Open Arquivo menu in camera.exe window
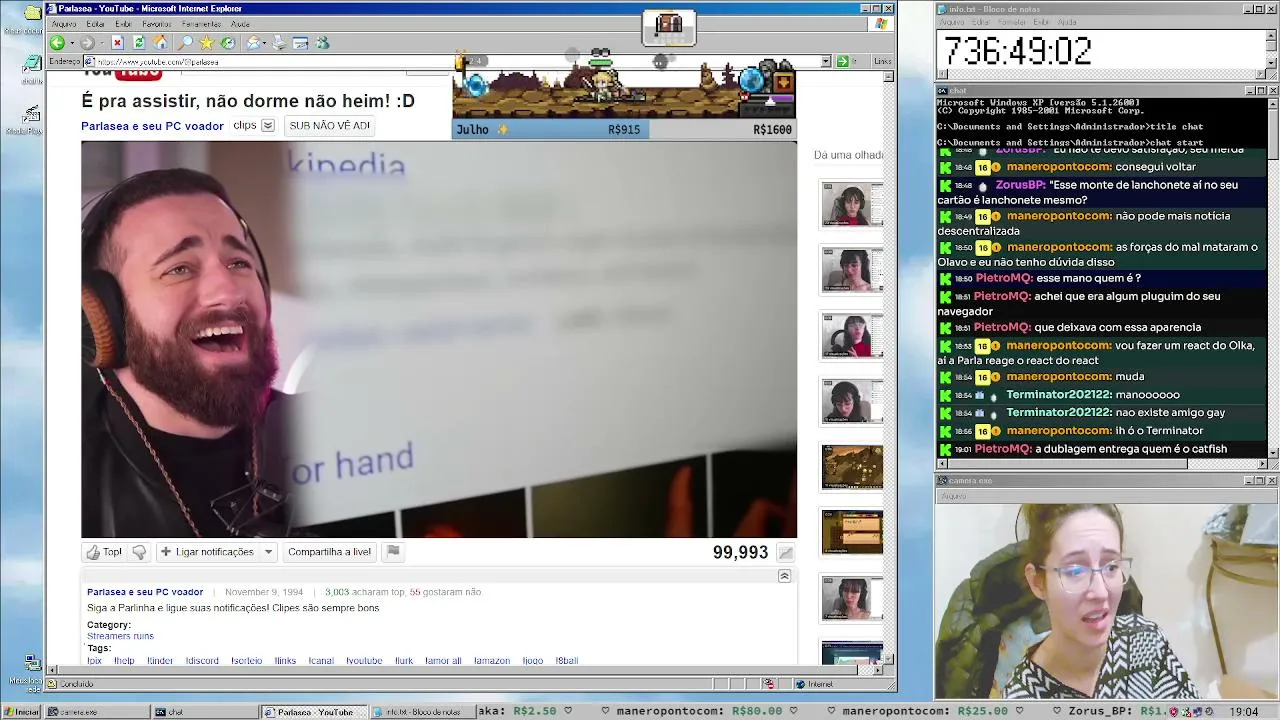 953,496
